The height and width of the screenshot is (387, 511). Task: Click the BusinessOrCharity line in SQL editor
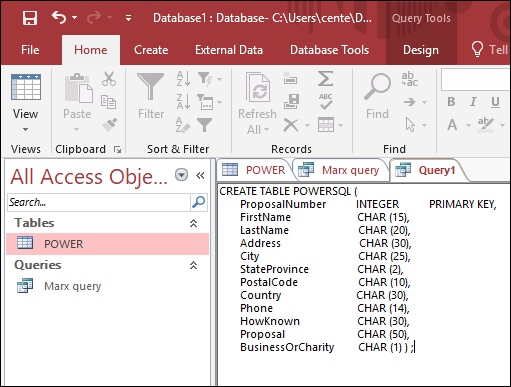327,347
